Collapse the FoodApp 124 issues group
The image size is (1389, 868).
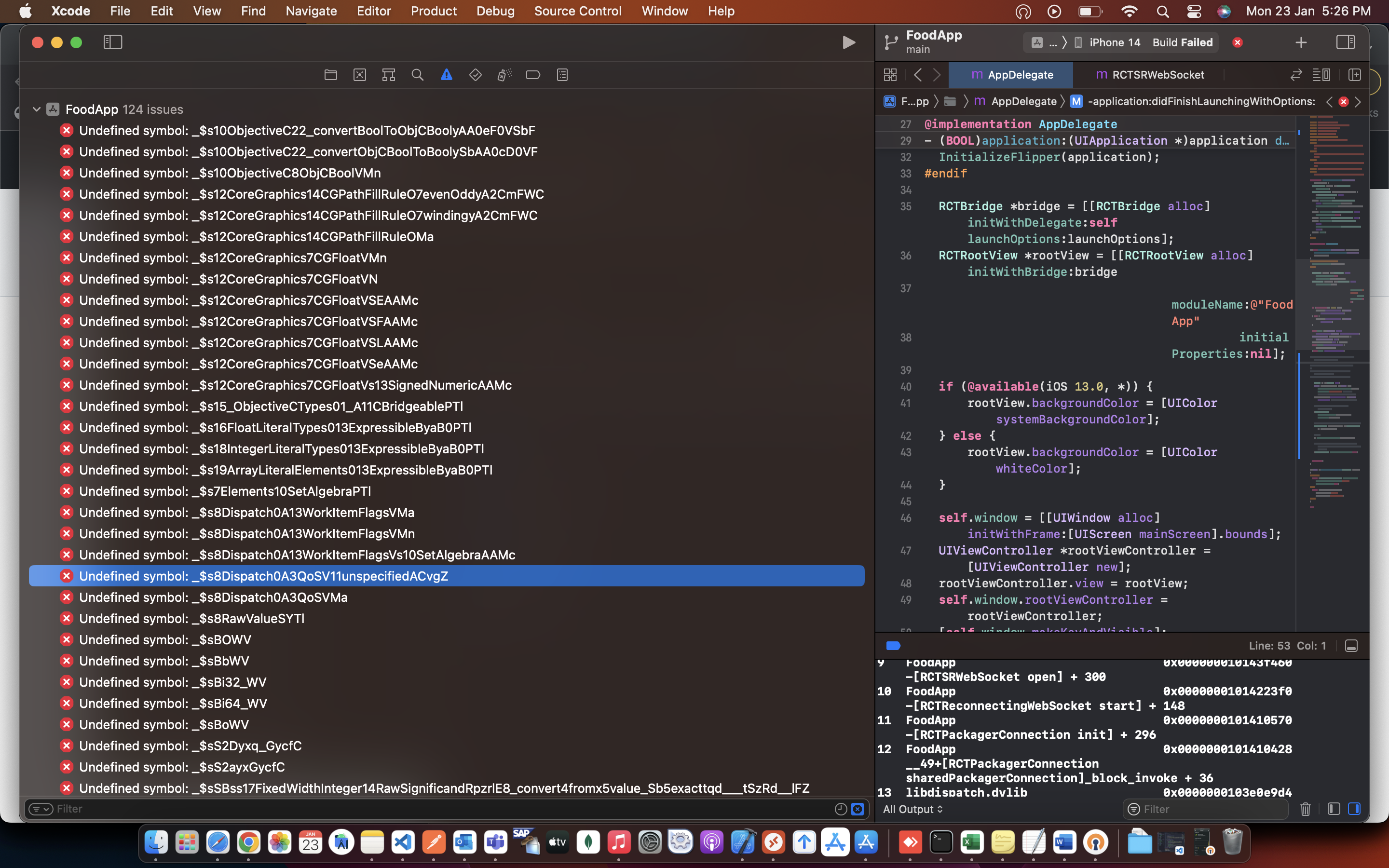tap(36, 109)
